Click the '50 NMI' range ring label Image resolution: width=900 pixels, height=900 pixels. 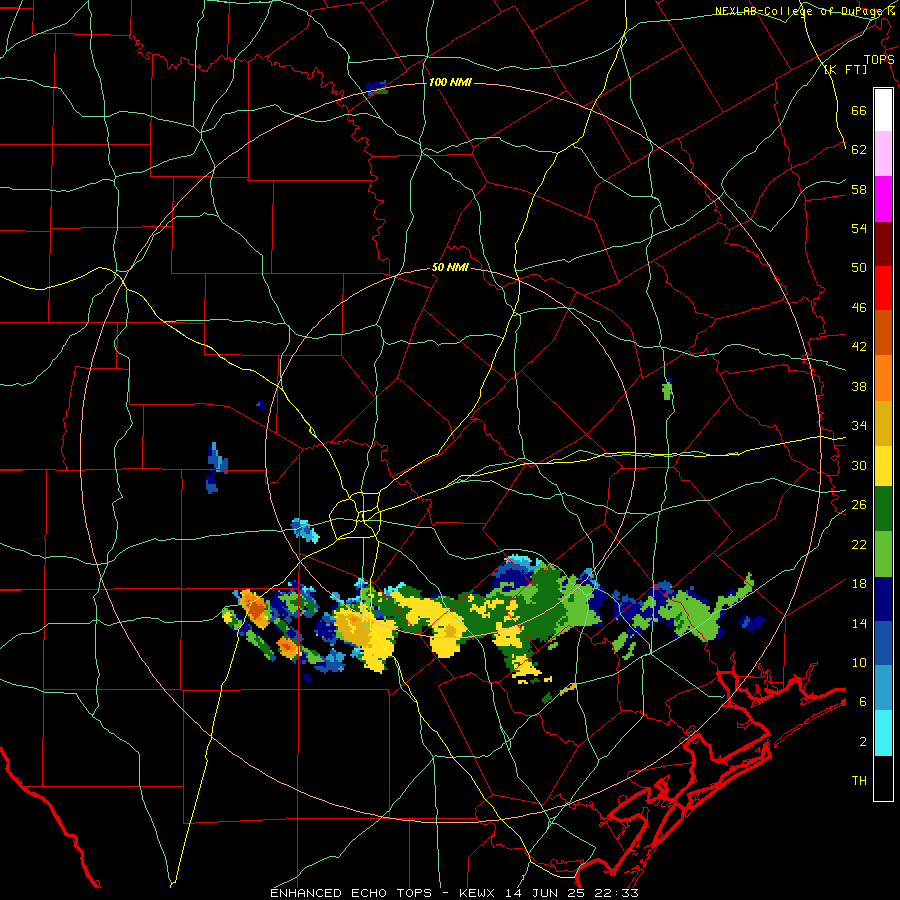(x=450, y=267)
